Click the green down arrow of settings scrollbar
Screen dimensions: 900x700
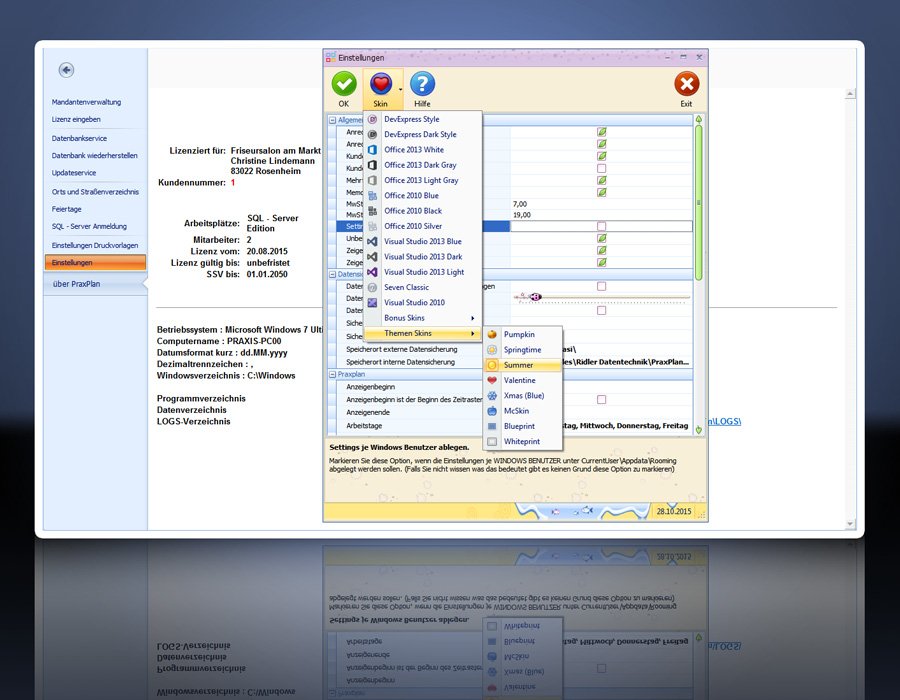(x=699, y=429)
